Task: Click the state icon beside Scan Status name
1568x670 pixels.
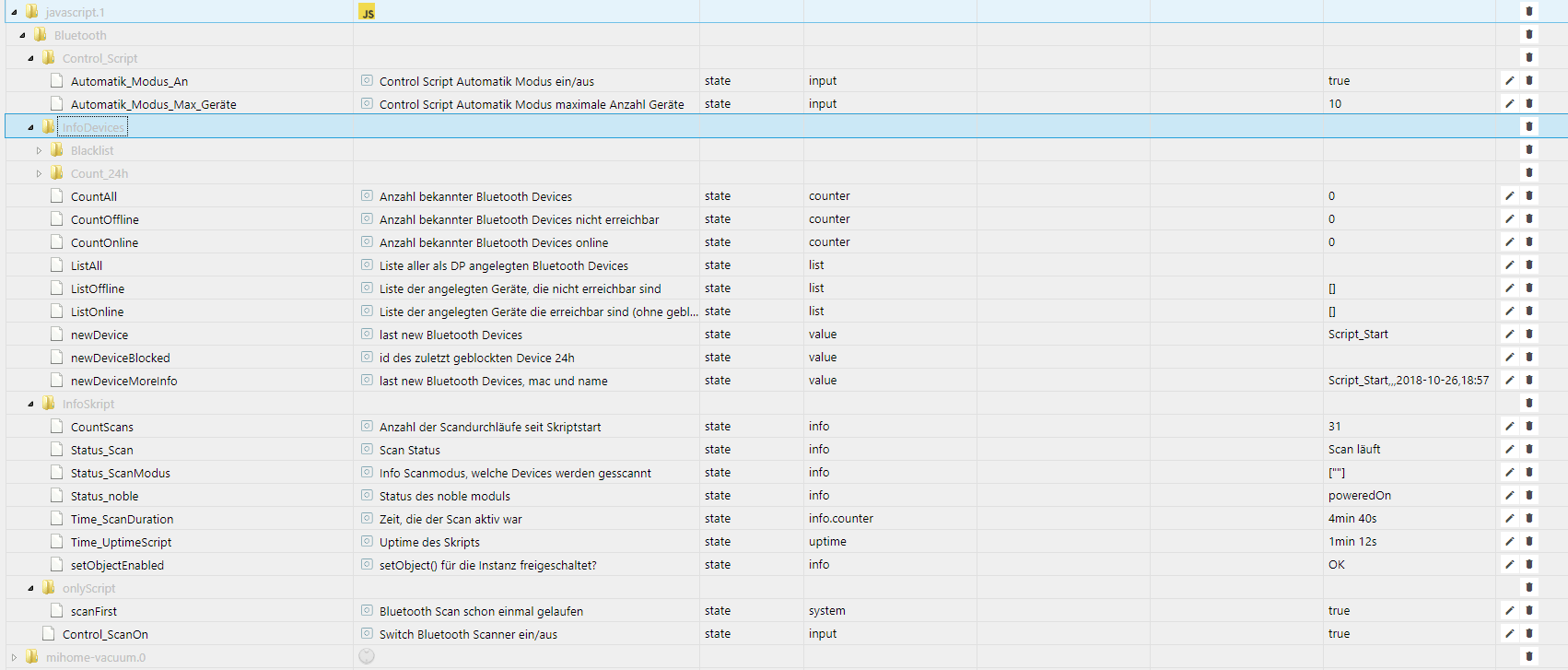Action: point(367,450)
